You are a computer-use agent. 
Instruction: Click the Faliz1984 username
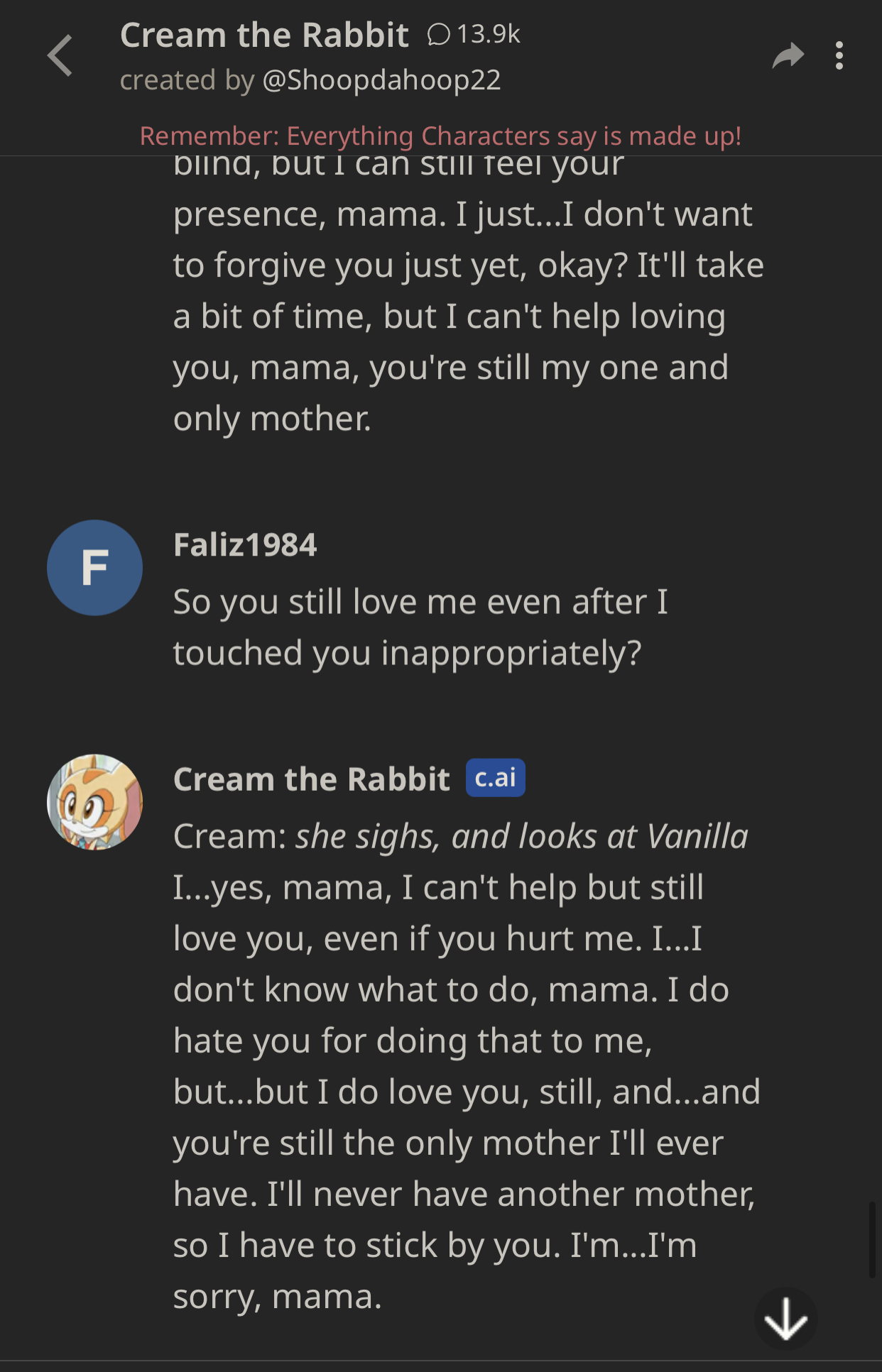click(245, 545)
